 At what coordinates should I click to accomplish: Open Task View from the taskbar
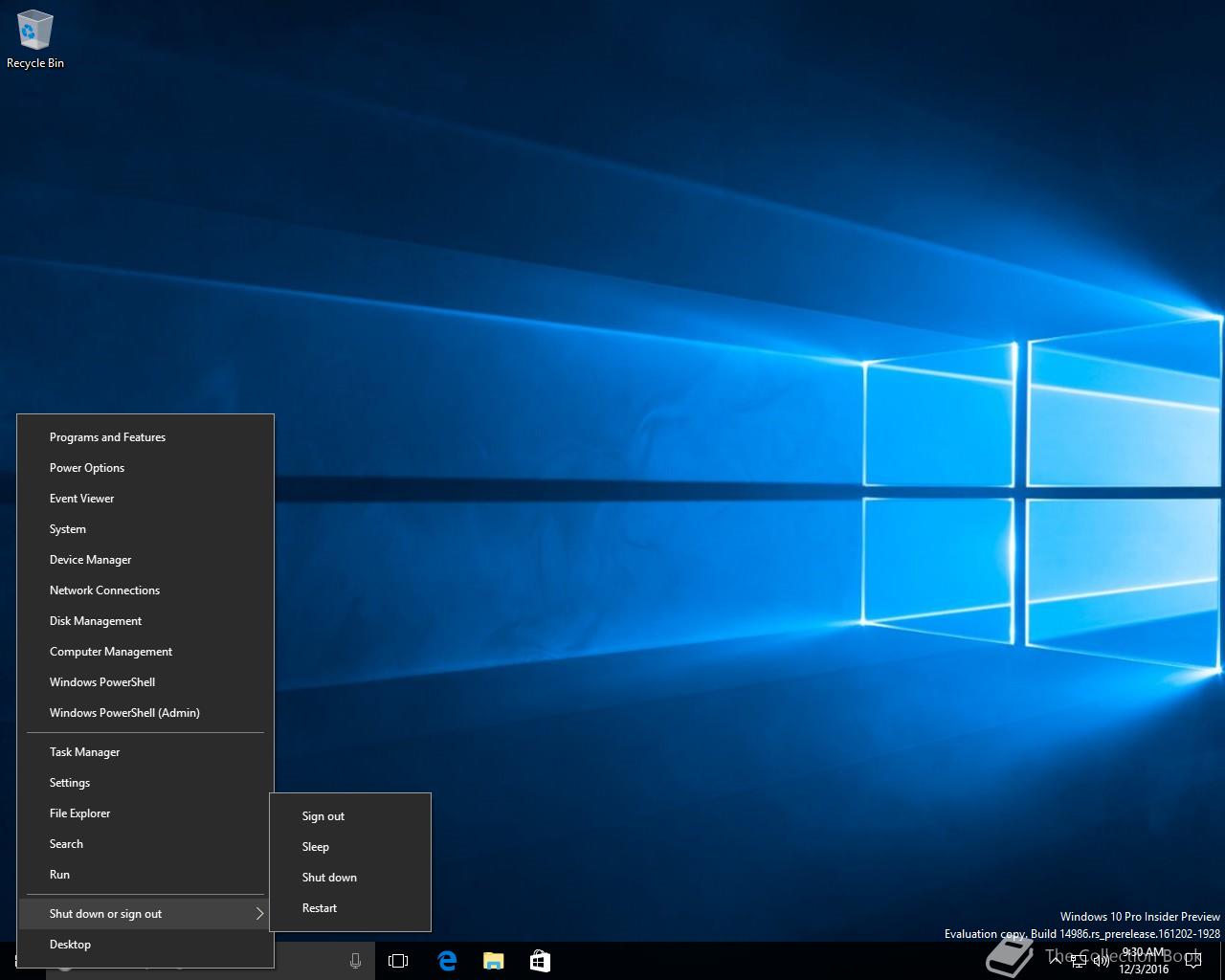click(x=398, y=961)
